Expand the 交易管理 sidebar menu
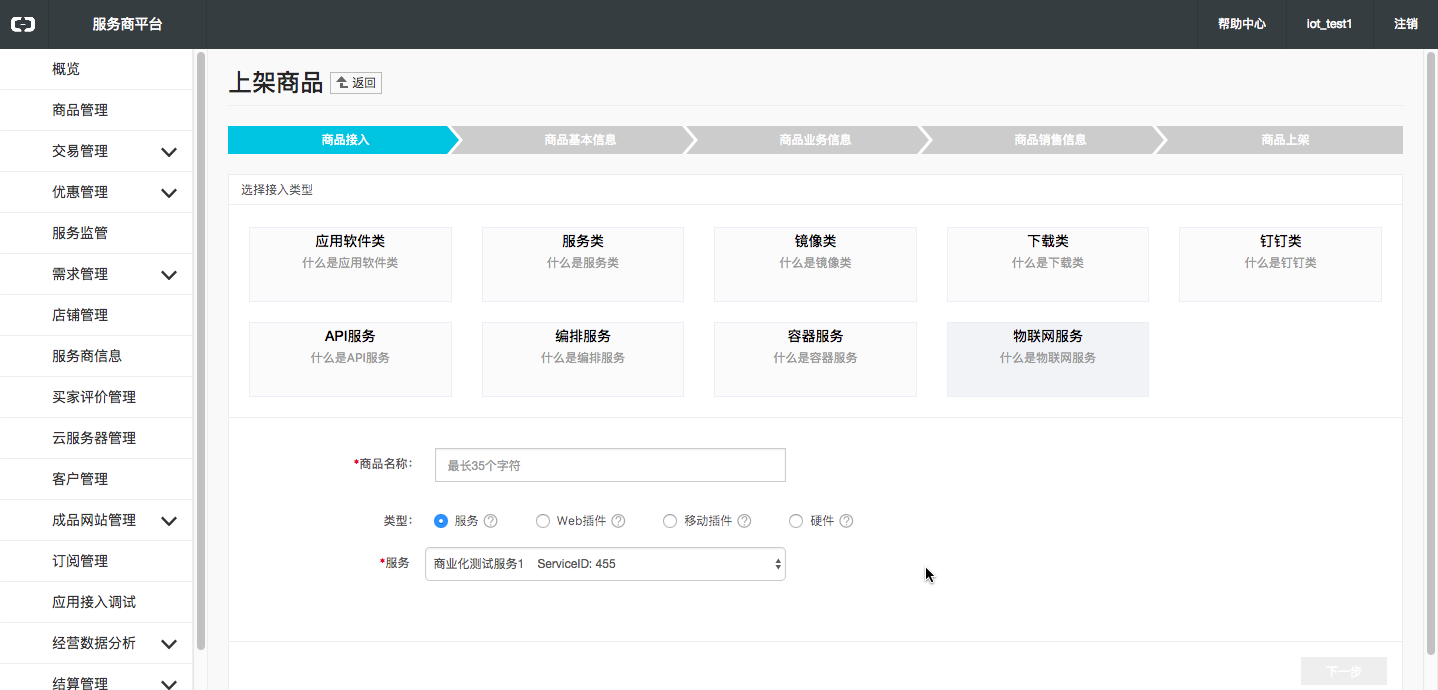 point(169,152)
